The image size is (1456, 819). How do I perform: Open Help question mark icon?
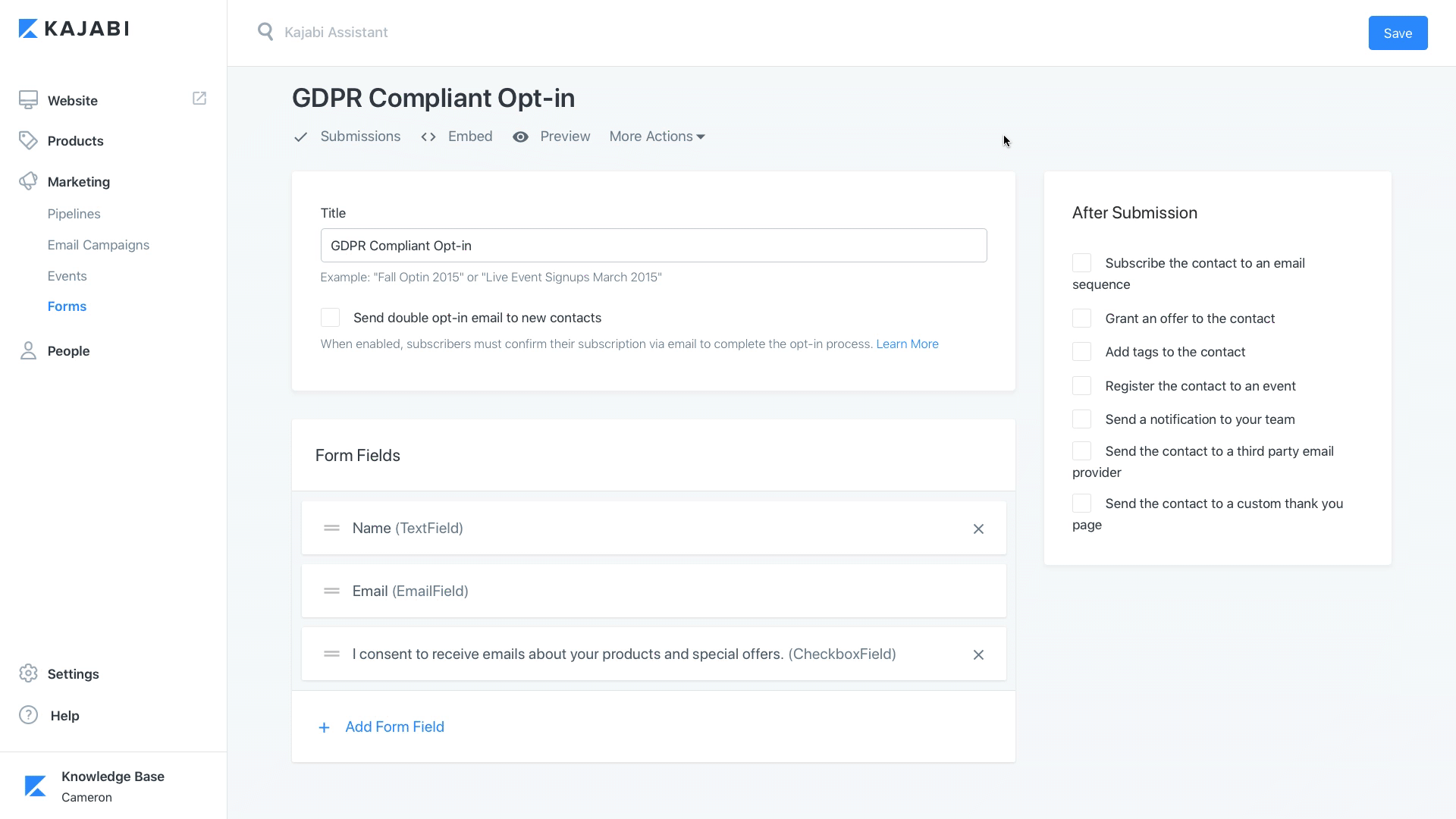pyautogui.click(x=28, y=715)
